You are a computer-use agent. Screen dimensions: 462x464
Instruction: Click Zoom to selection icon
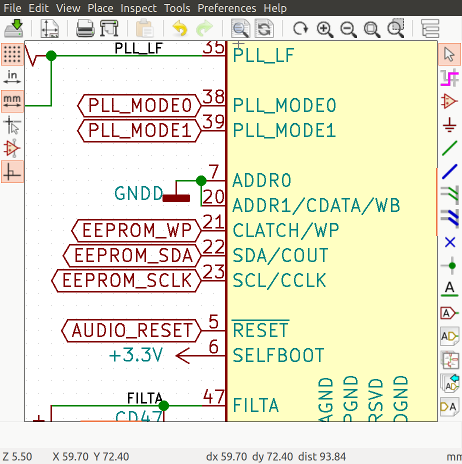[396, 29]
